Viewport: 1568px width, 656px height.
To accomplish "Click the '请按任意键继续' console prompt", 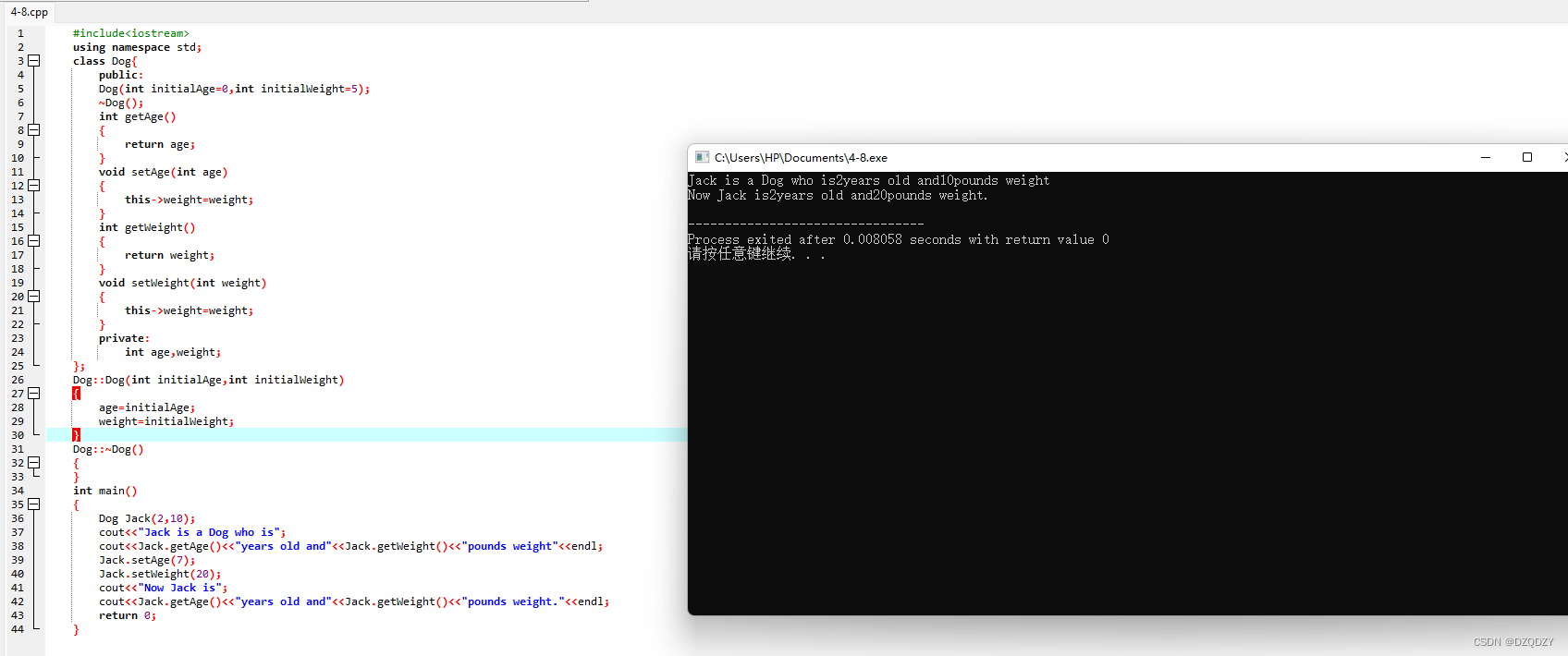I will tap(756, 254).
